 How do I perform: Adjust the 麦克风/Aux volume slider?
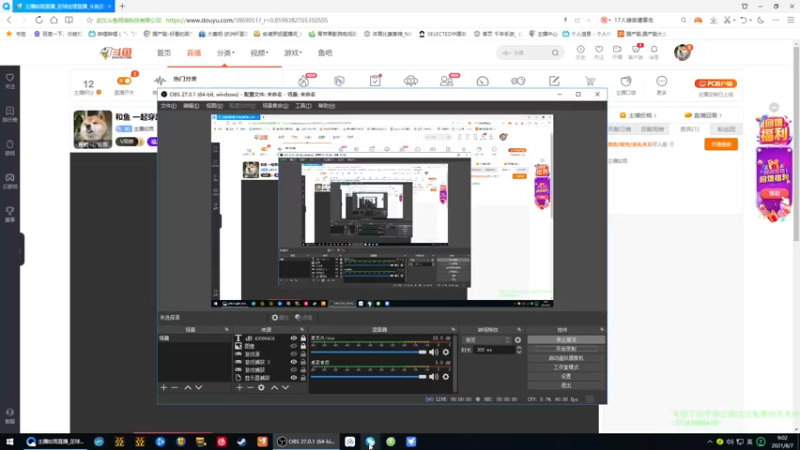tap(368, 352)
